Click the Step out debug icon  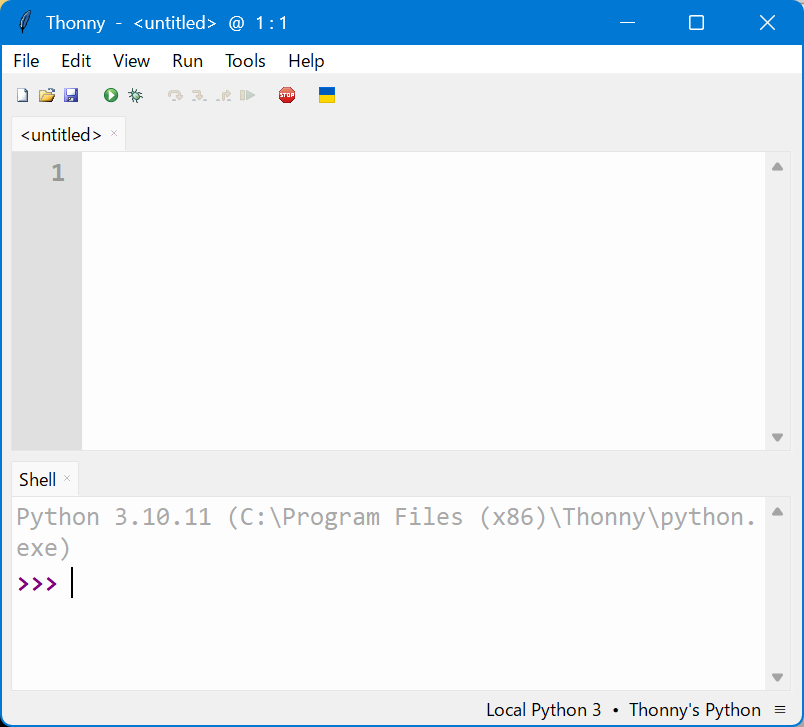point(224,95)
